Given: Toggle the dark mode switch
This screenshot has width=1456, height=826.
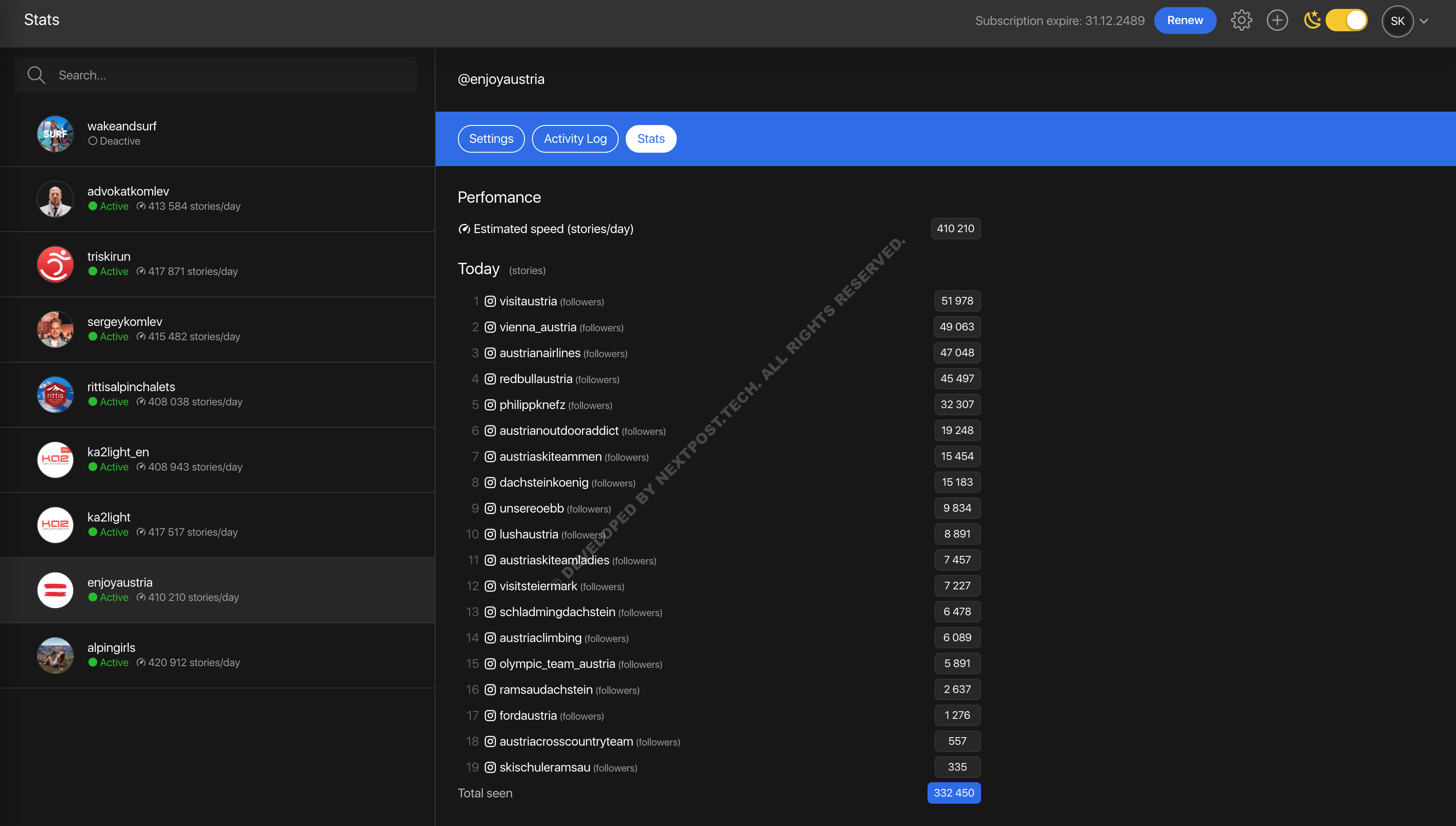Looking at the screenshot, I should click(1347, 21).
